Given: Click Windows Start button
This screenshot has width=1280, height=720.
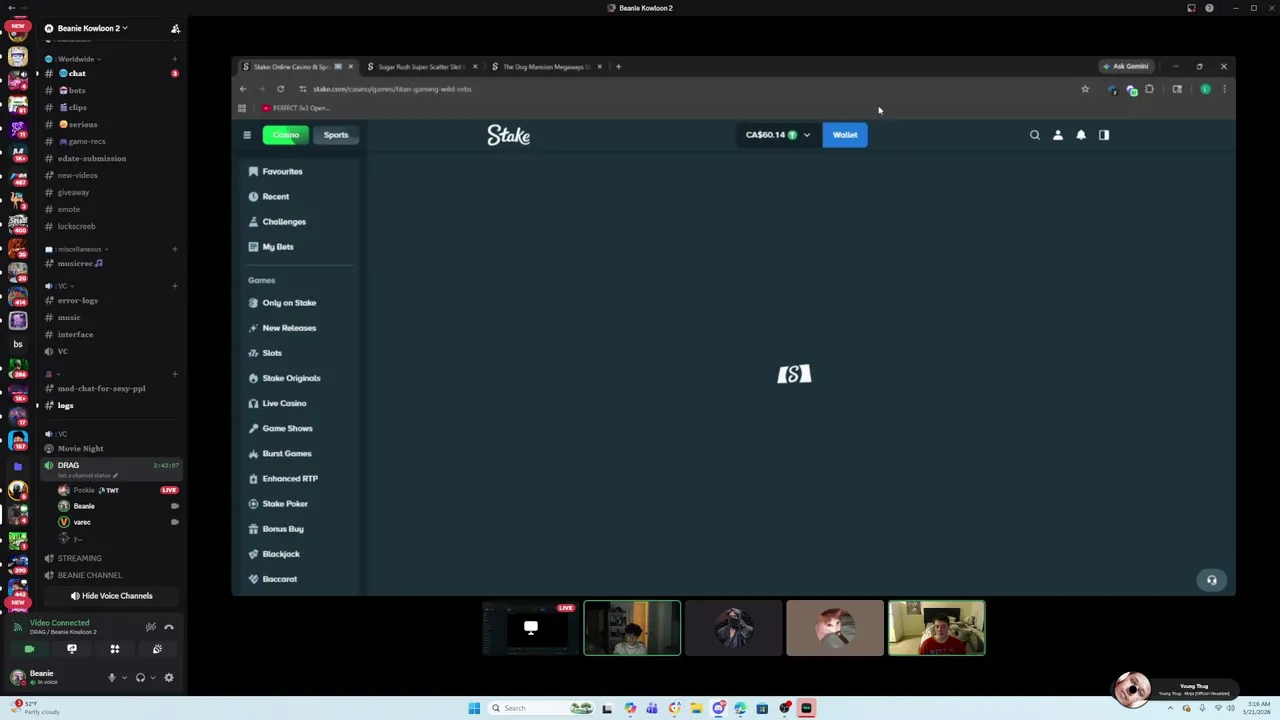Looking at the screenshot, I should [x=474, y=708].
